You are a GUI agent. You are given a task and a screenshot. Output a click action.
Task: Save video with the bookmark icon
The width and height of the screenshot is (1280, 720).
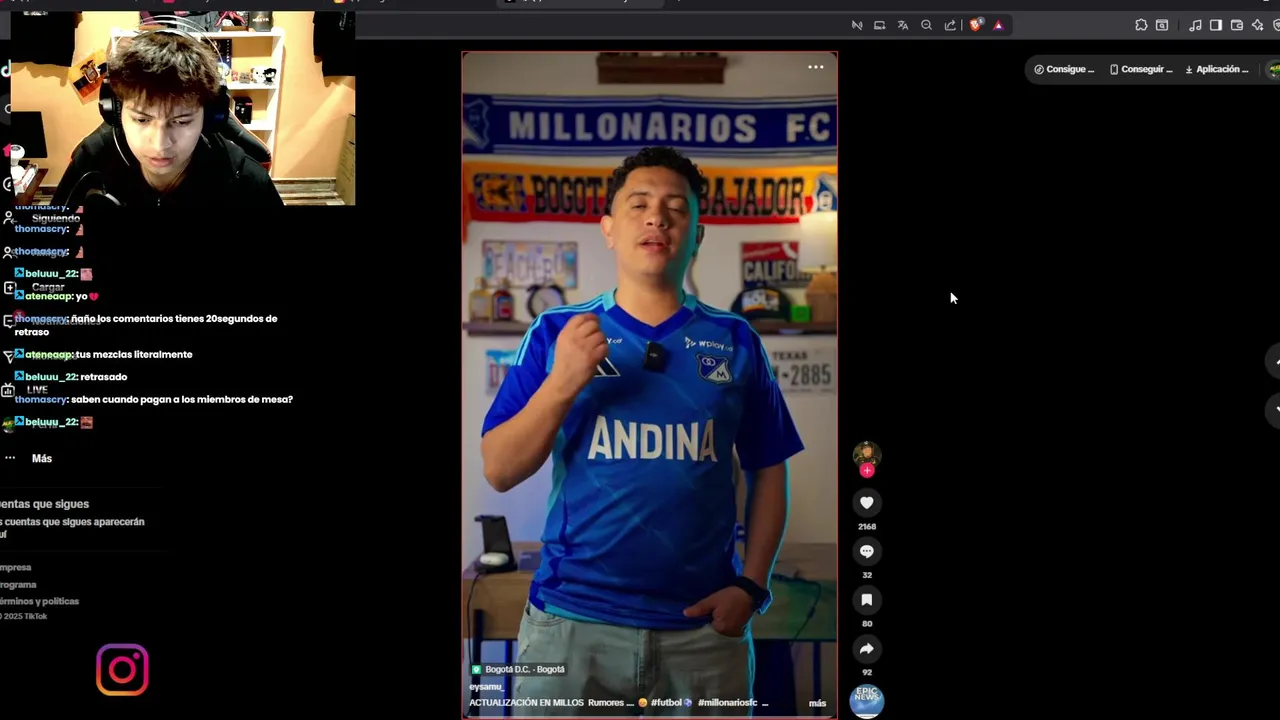tap(867, 600)
